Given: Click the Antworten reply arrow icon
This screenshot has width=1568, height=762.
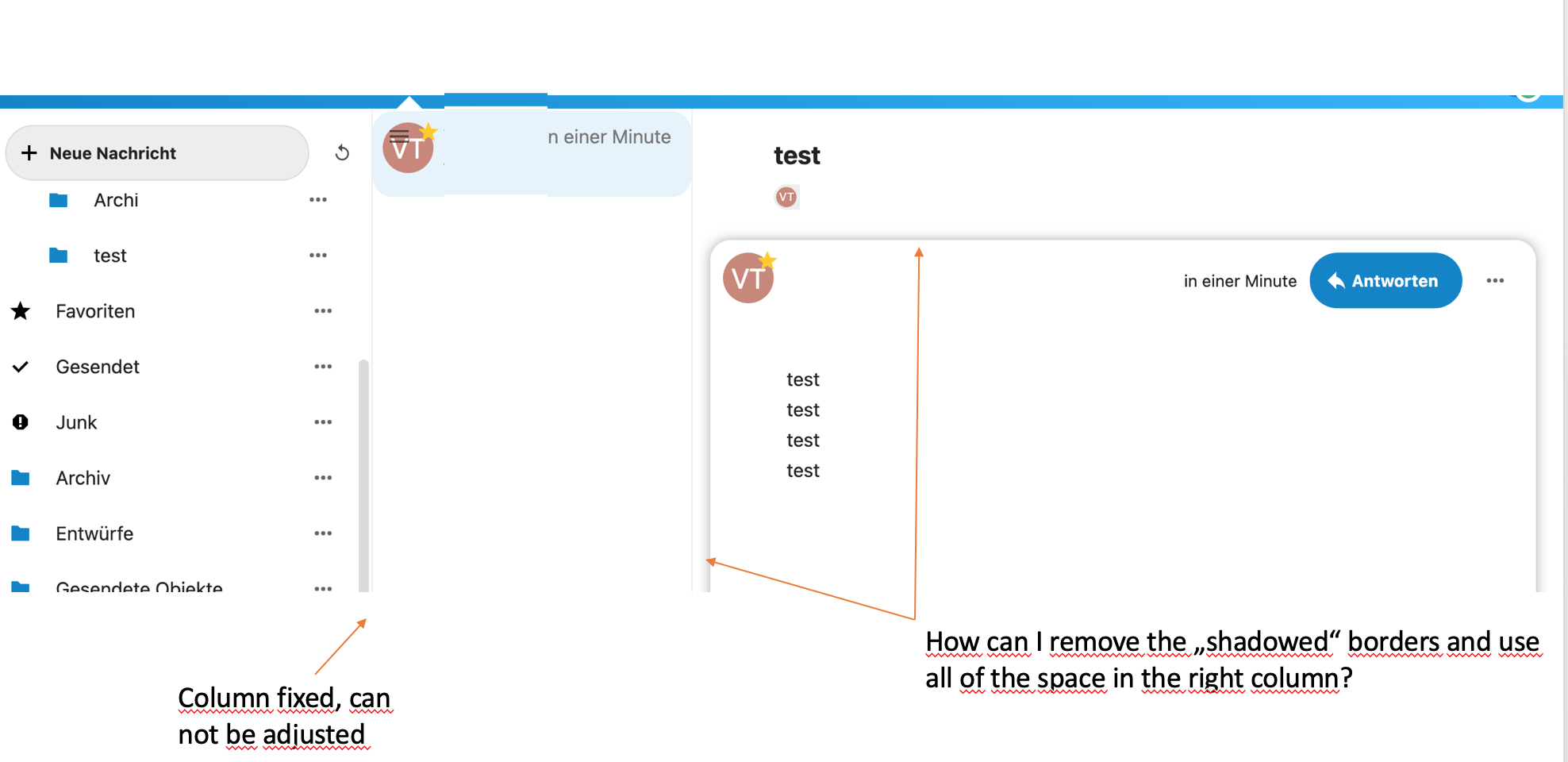Looking at the screenshot, I should (1336, 280).
